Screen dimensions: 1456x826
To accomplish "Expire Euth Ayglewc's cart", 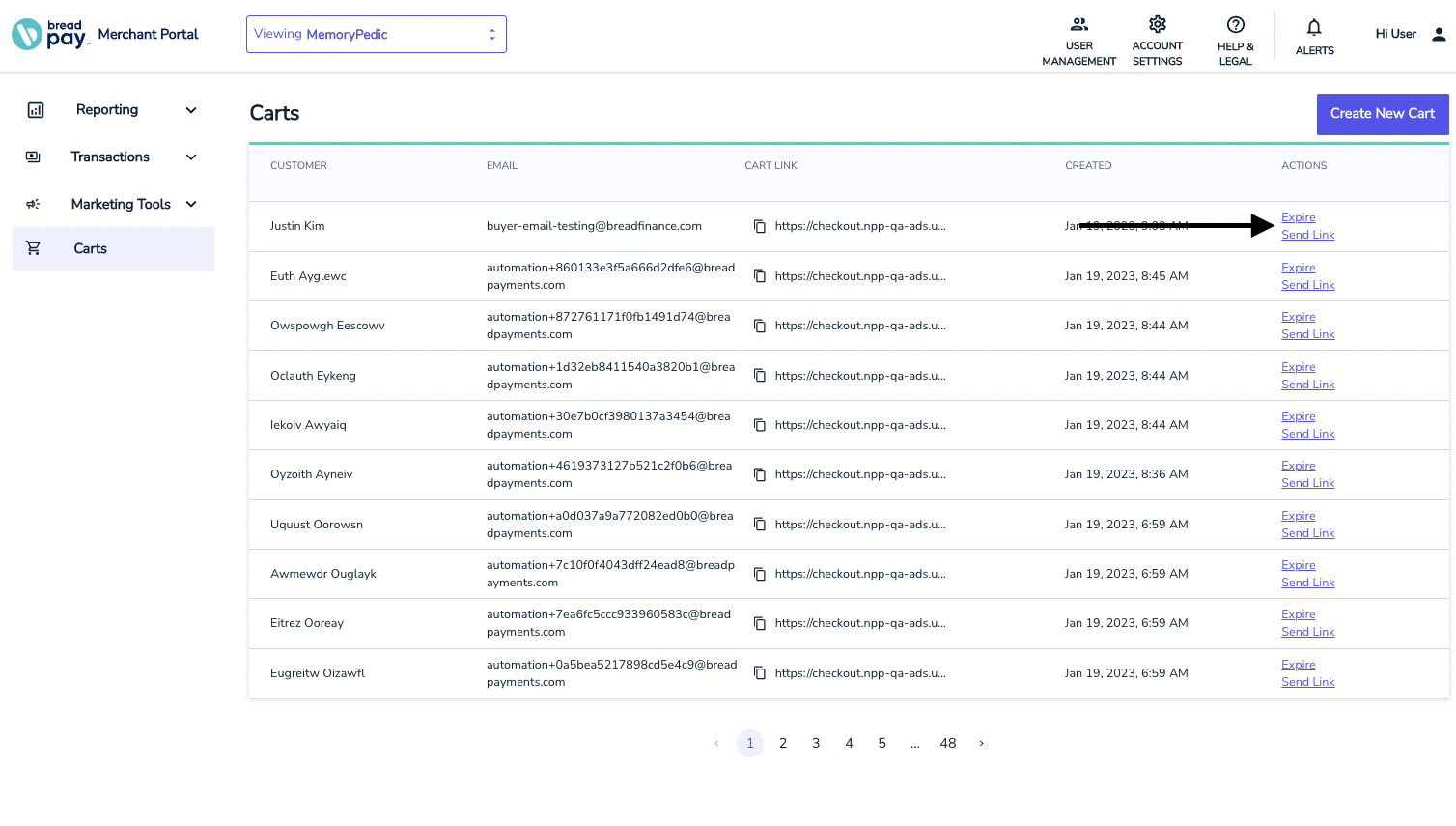I will (1298, 268).
